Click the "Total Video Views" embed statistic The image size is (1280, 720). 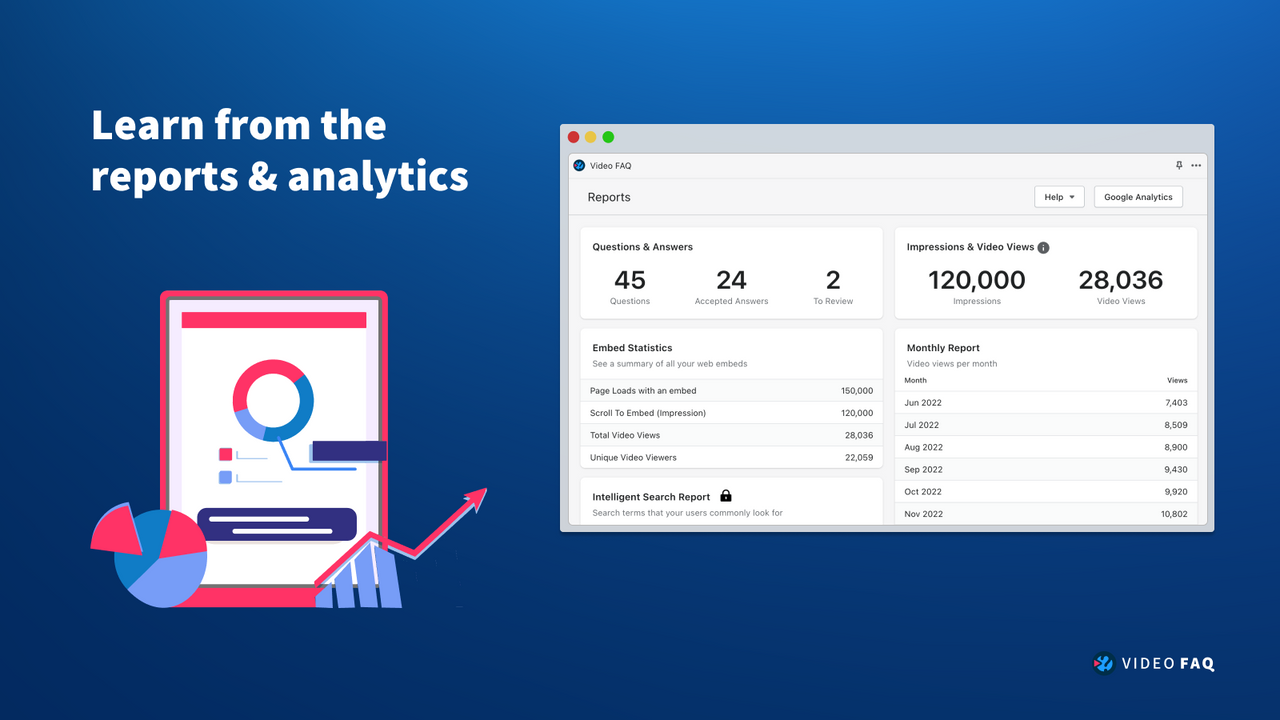(x=731, y=435)
